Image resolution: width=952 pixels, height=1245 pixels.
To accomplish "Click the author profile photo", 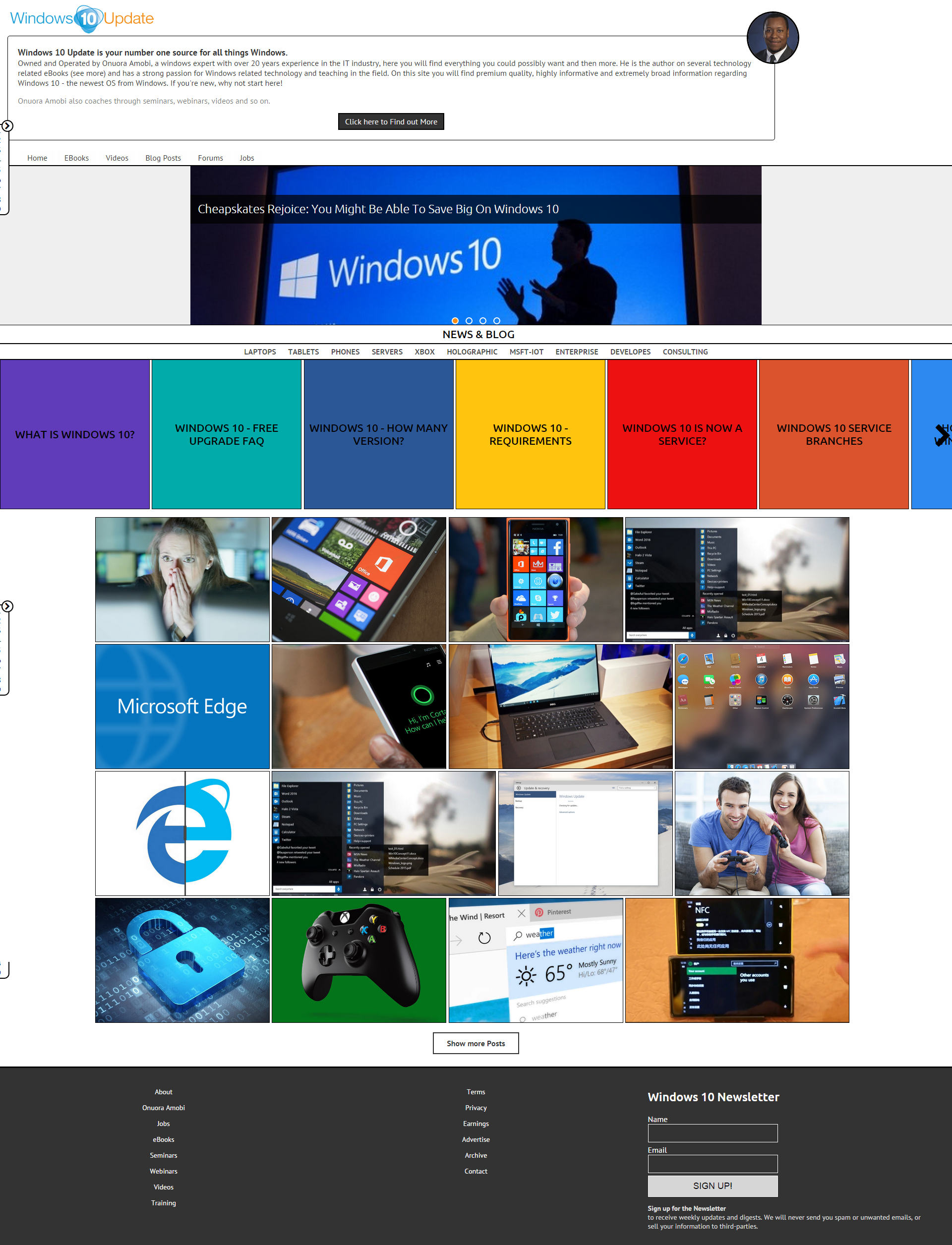I will 773,37.
